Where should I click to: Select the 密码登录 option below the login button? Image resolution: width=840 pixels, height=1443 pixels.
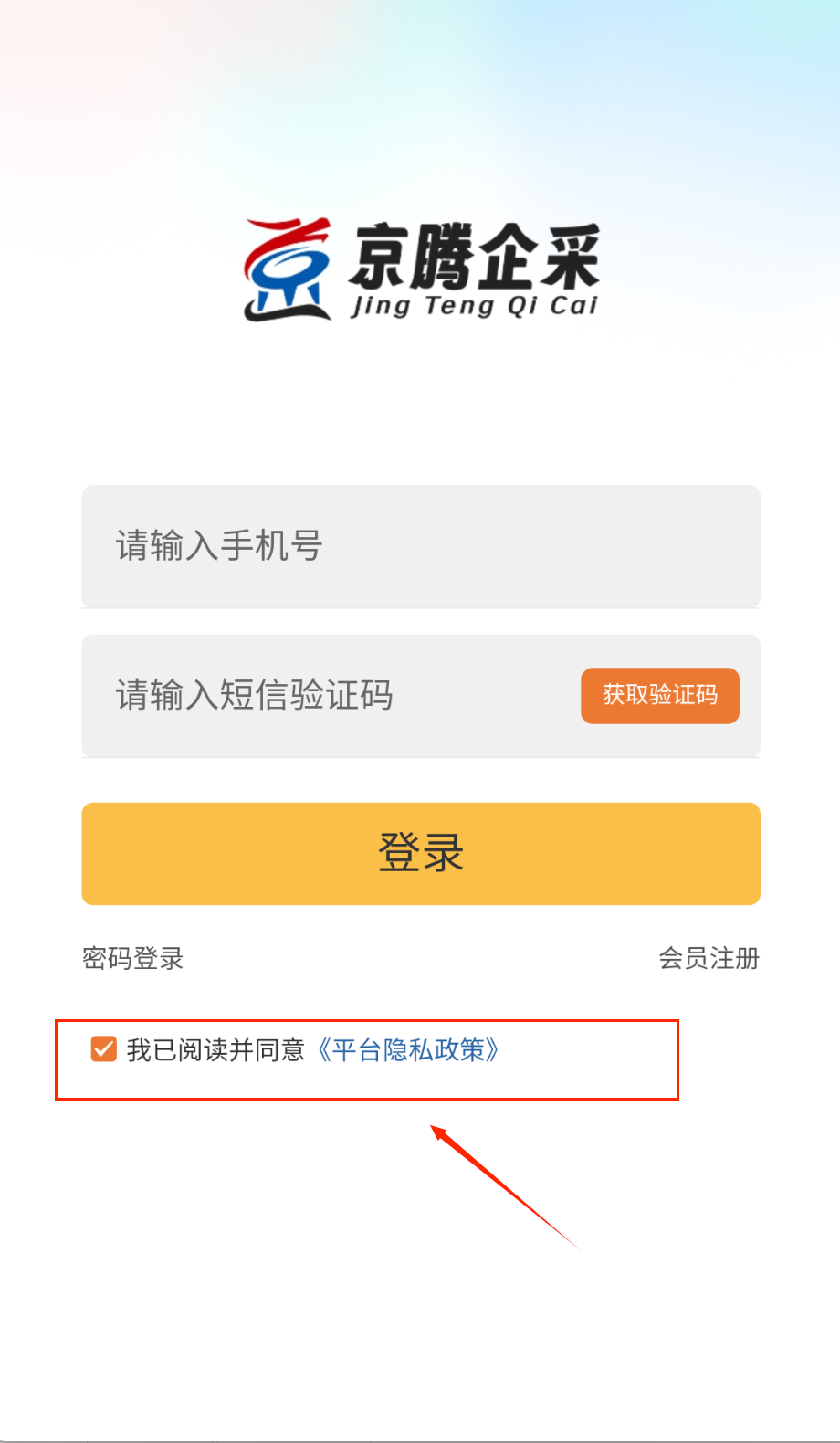click(x=133, y=958)
